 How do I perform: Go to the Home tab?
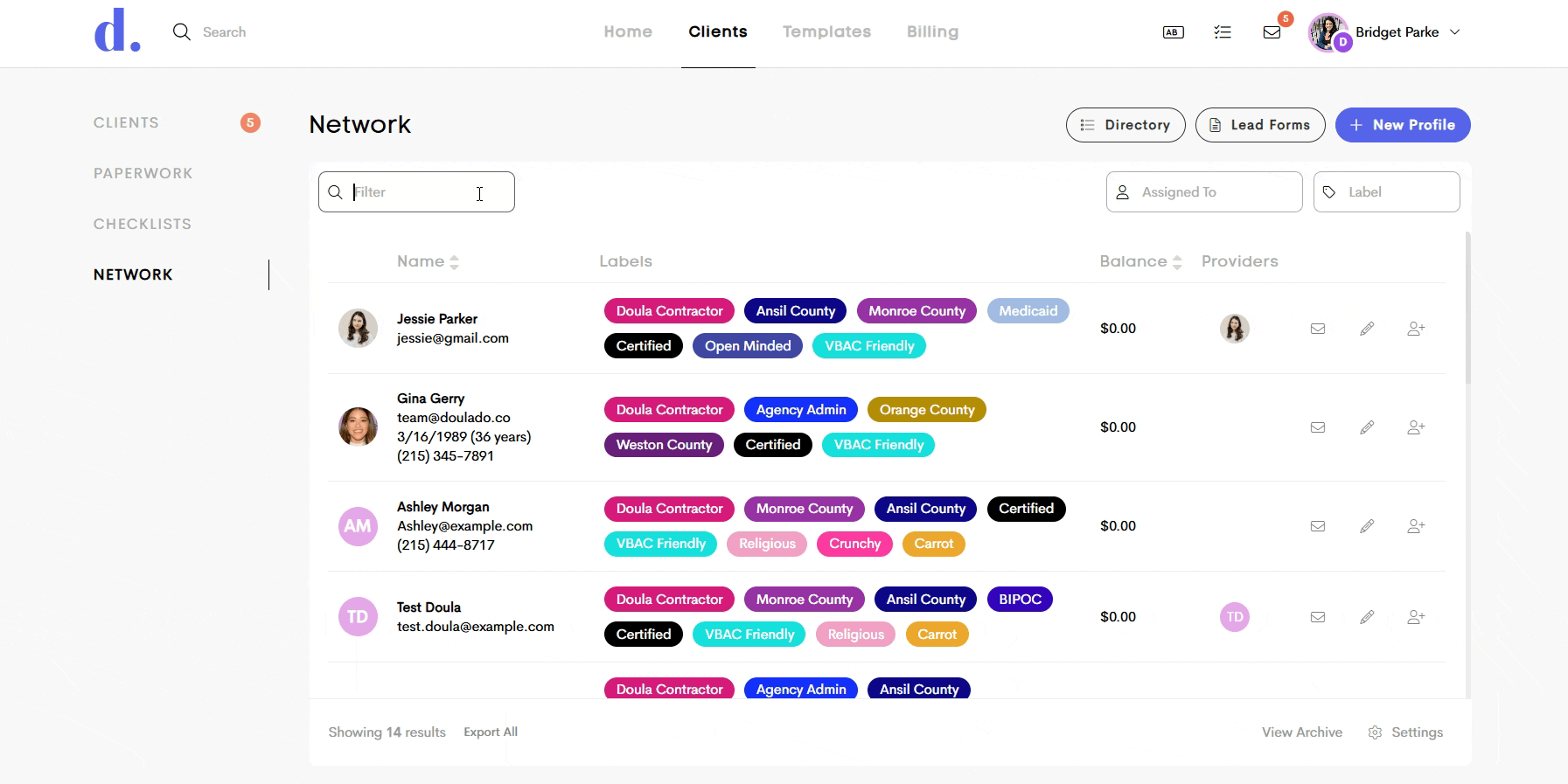point(628,31)
